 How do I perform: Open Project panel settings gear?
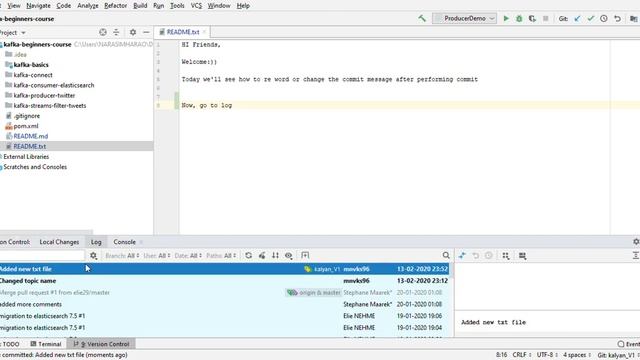point(133,32)
